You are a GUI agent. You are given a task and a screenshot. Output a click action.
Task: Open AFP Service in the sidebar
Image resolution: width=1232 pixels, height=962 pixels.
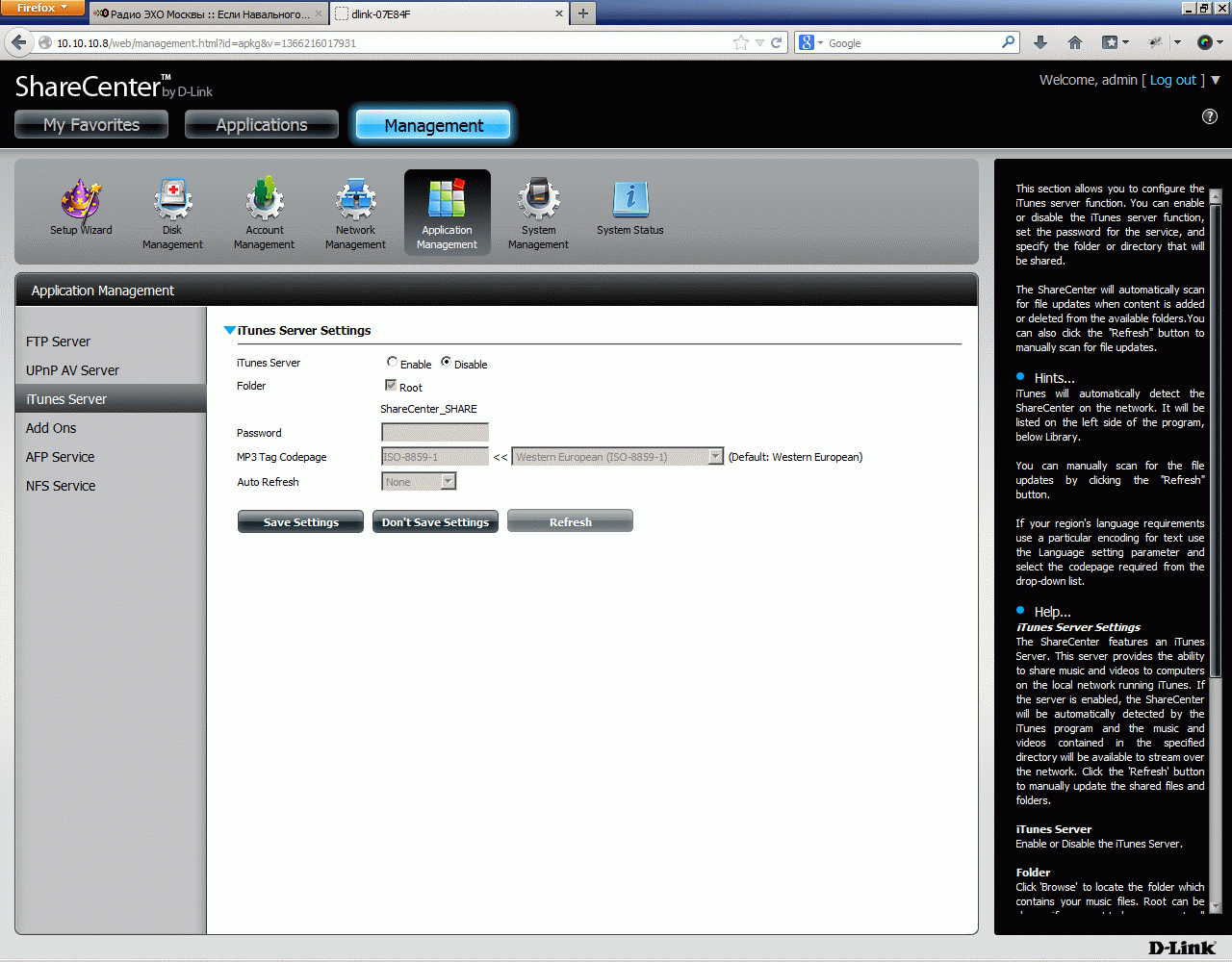pyautogui.click(x=60, y=457)
